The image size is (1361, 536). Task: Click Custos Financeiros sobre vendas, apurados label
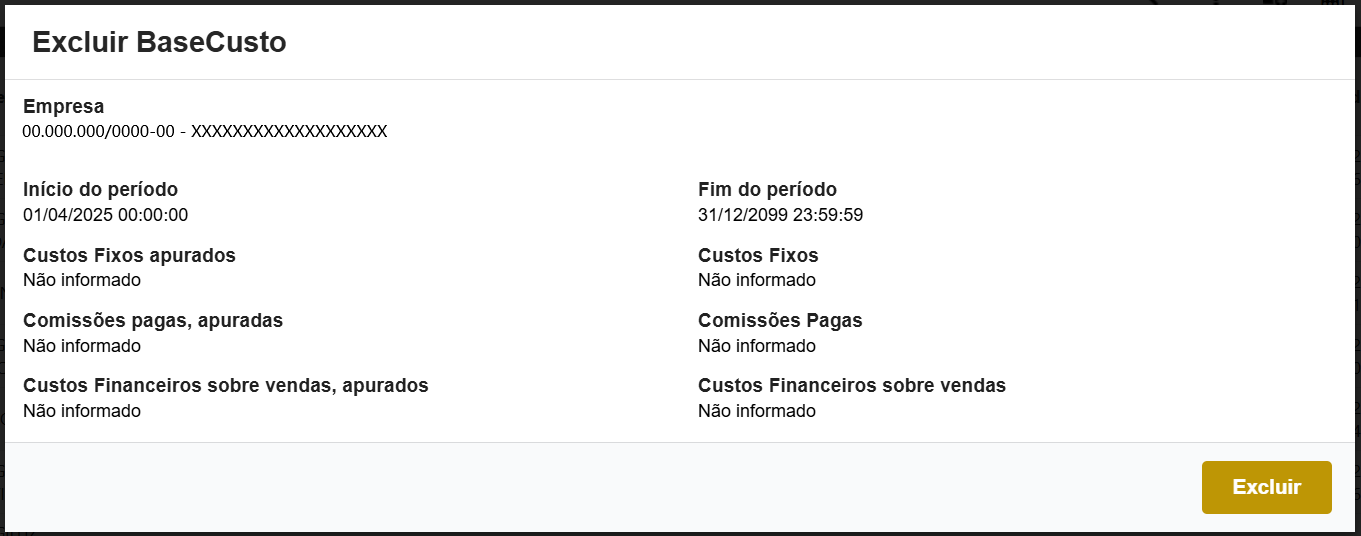[225, 385]
